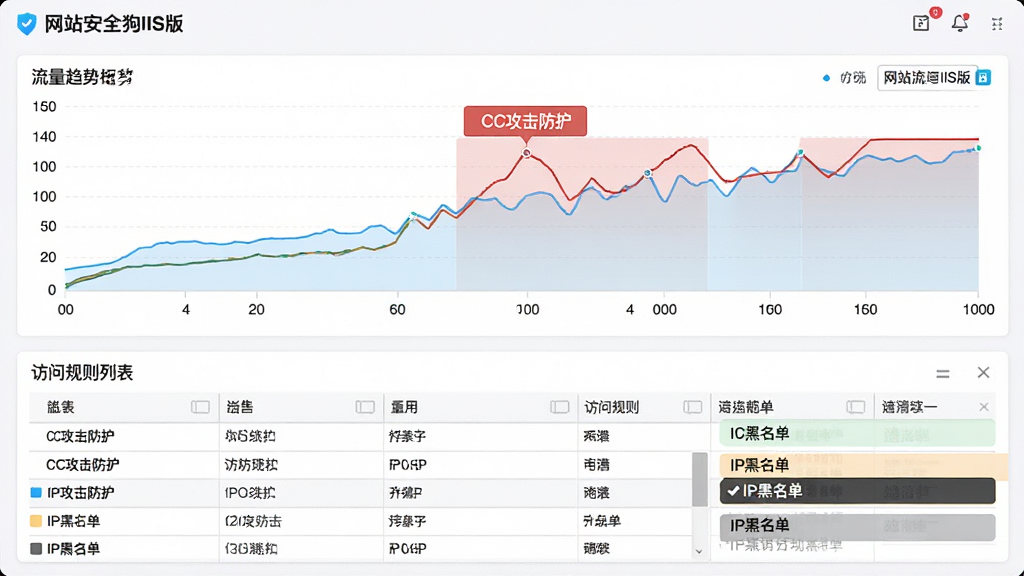Close the 访问规则列表 panel
Viewport: 1024px width, 576px height.
click(984, 372)
